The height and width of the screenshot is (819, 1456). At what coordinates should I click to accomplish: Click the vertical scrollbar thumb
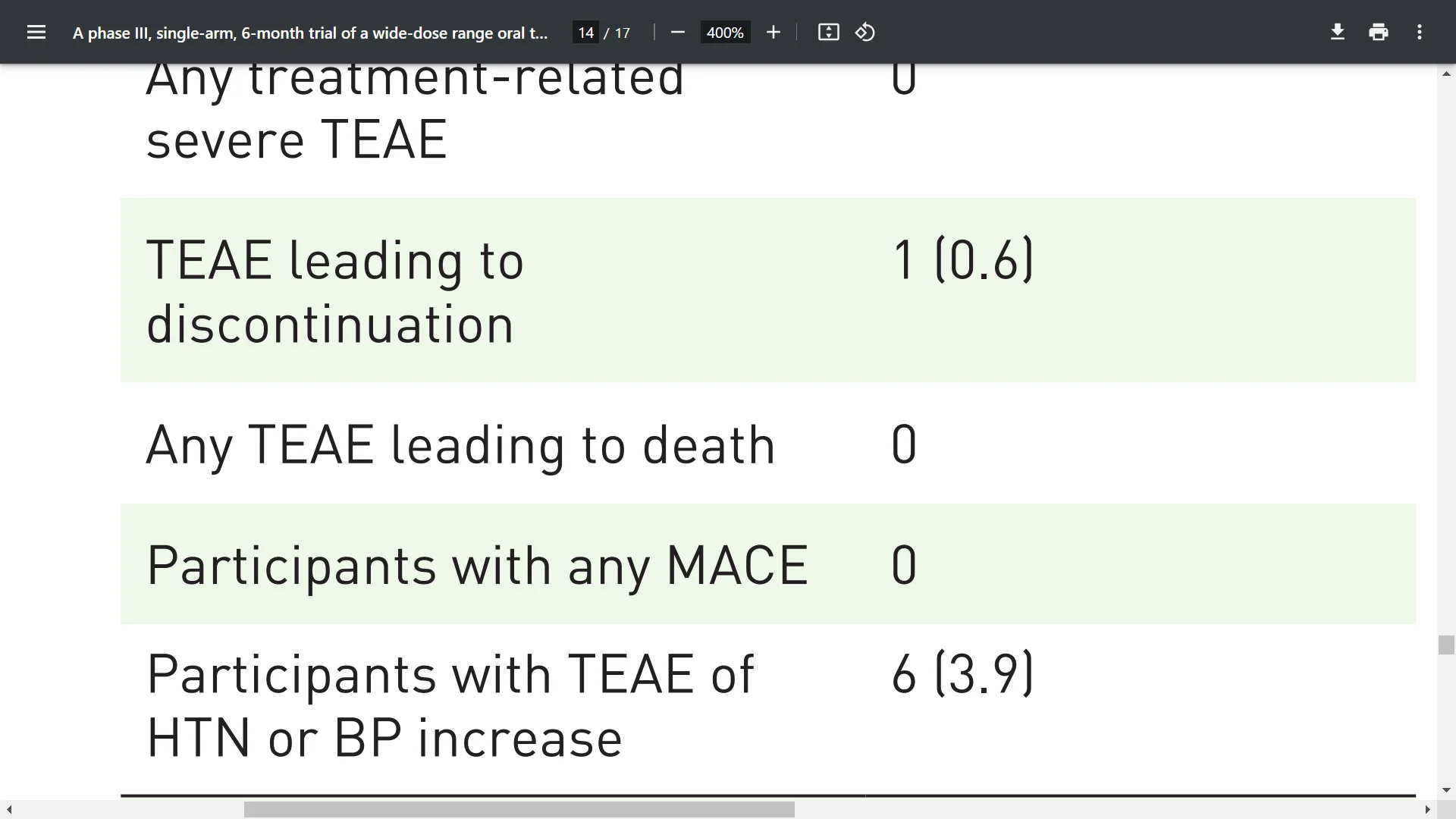[x=1446, y=645]
